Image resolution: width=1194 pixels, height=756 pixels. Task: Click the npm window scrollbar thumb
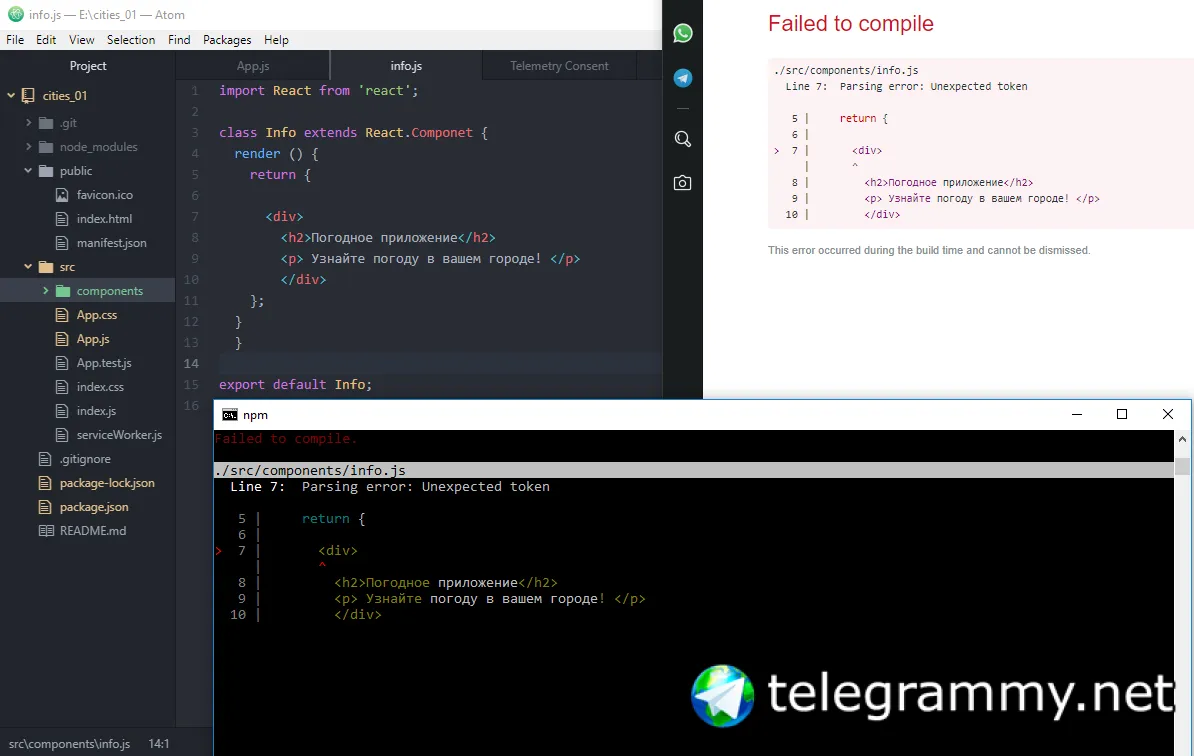coord(1182,466)
